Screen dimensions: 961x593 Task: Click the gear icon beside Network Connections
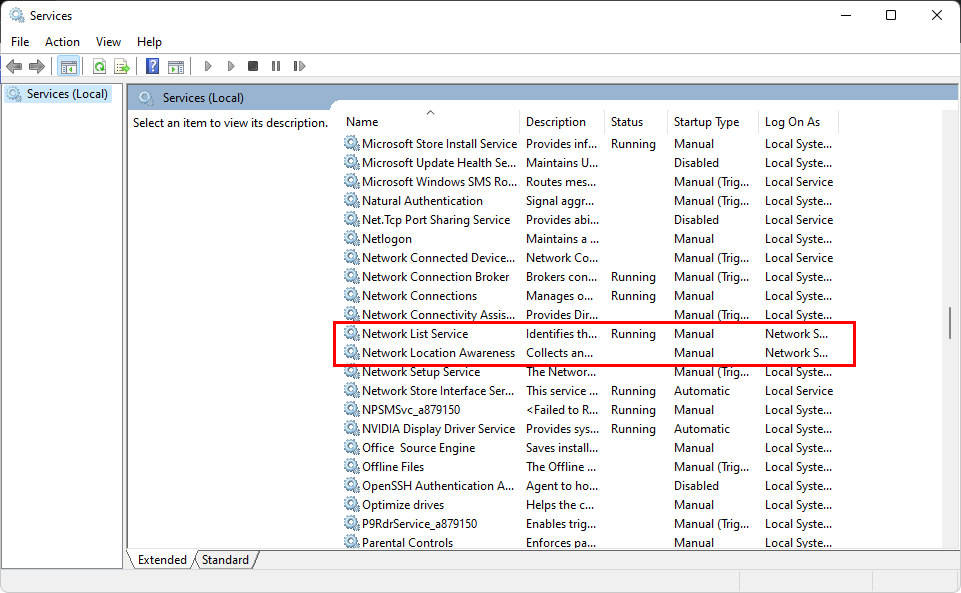351,295
